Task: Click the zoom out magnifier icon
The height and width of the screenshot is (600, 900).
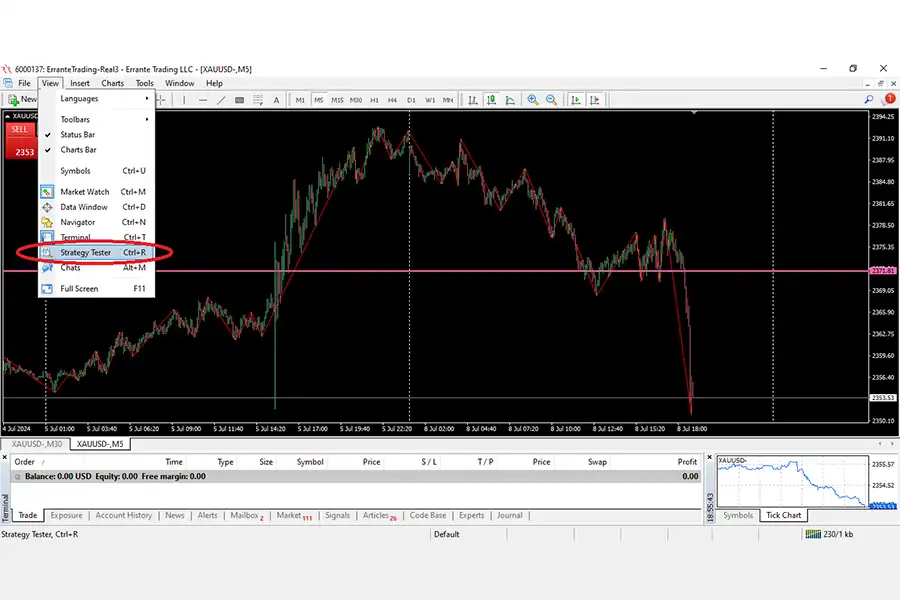Action: tap(551, 100)
